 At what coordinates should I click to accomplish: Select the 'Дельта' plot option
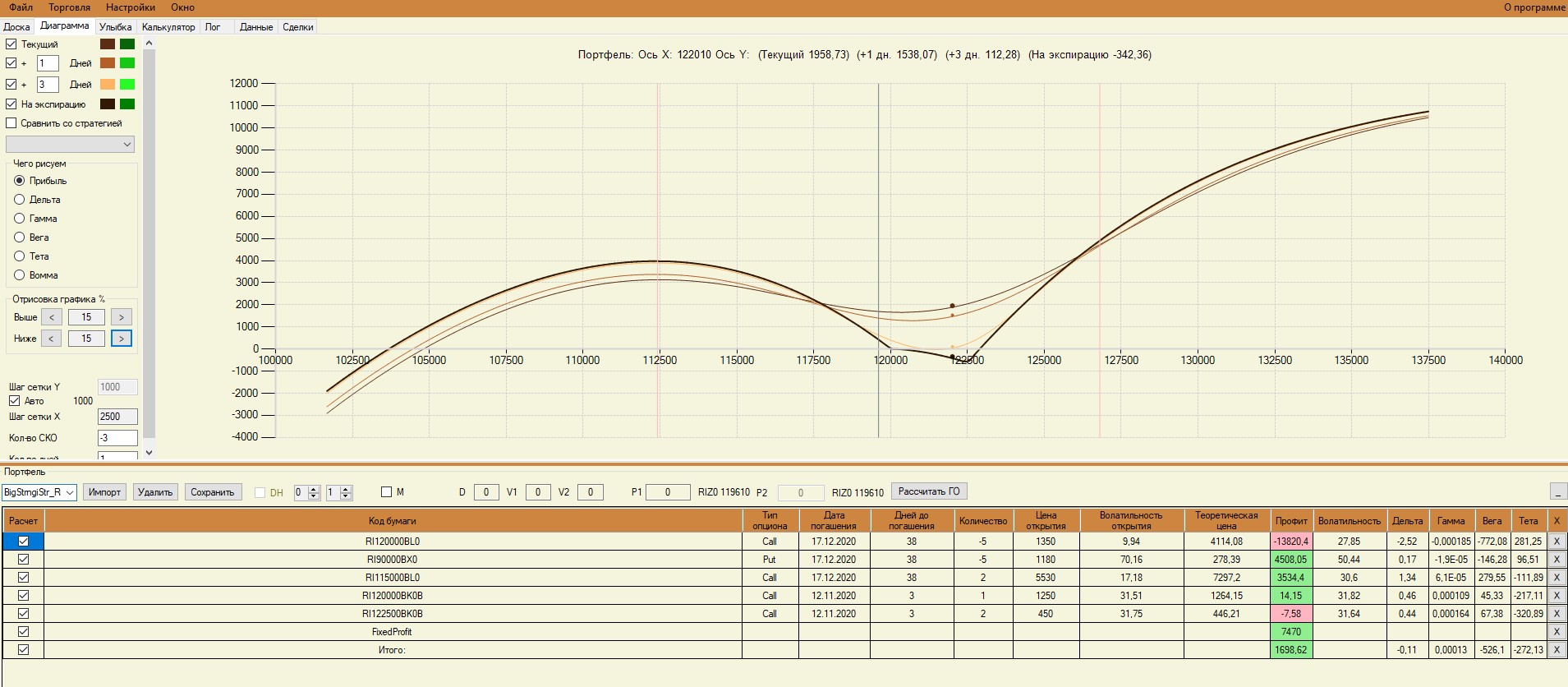20,200
